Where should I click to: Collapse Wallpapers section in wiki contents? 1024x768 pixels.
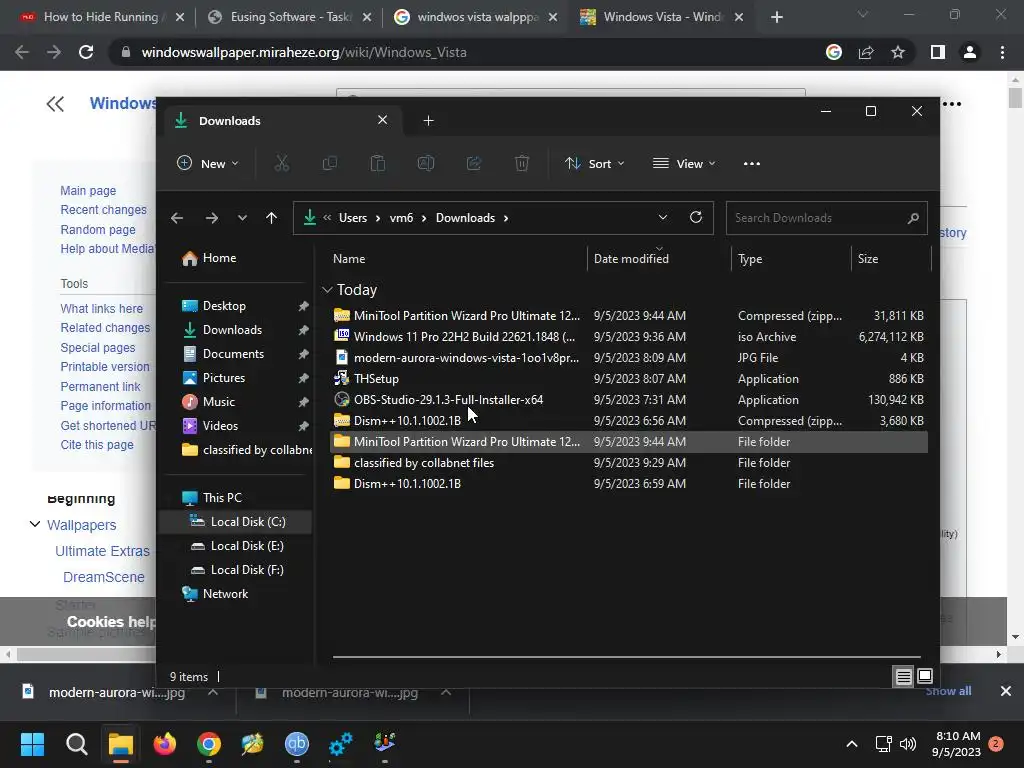pyautogui.click(x=35, y=524)
